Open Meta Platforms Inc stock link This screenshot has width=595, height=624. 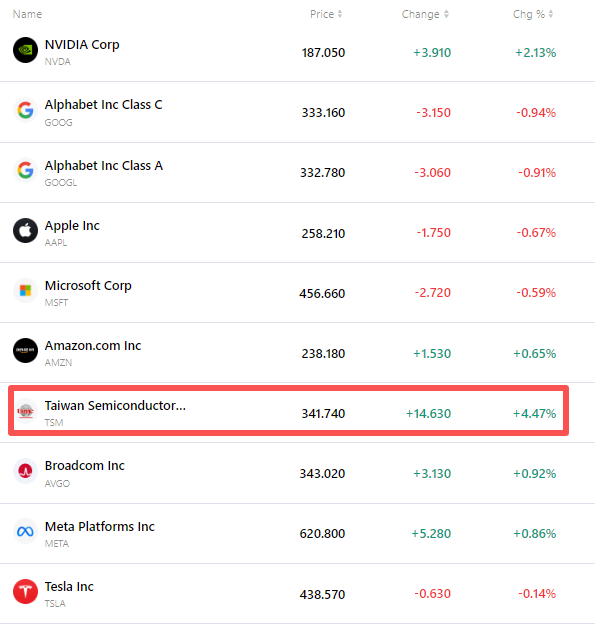point(99,526)
